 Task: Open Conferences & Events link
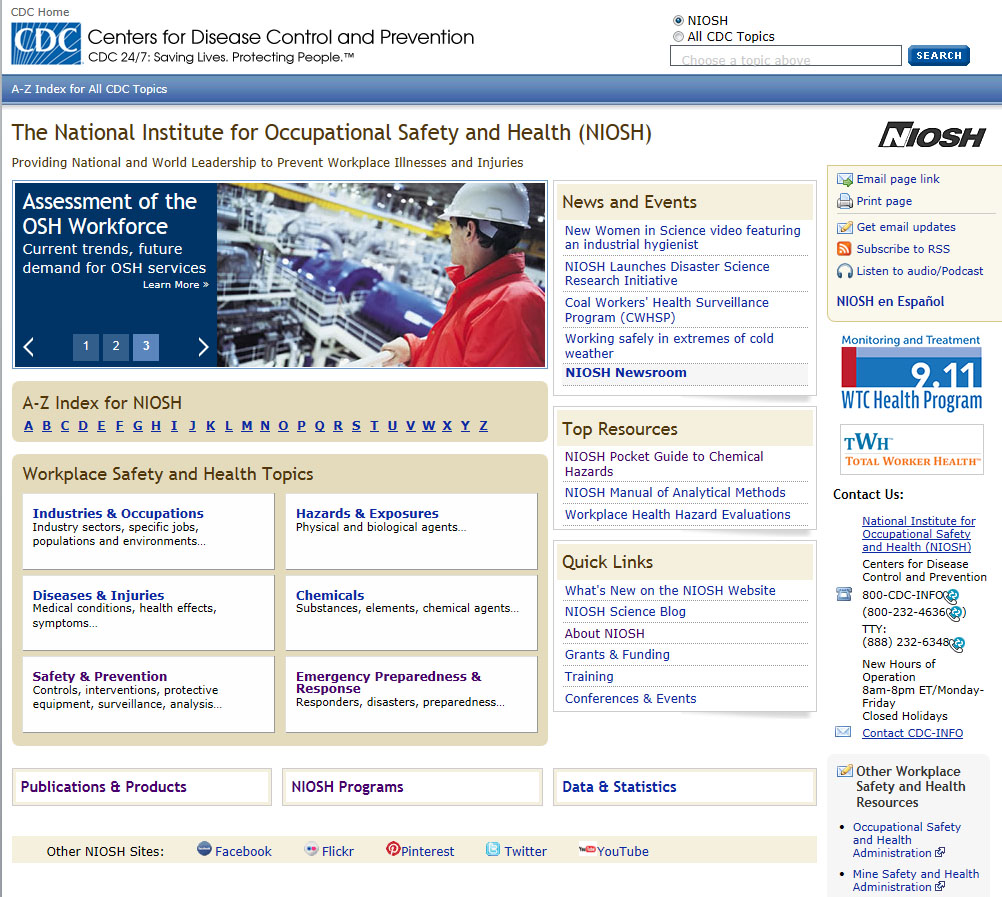pos(630,698)
